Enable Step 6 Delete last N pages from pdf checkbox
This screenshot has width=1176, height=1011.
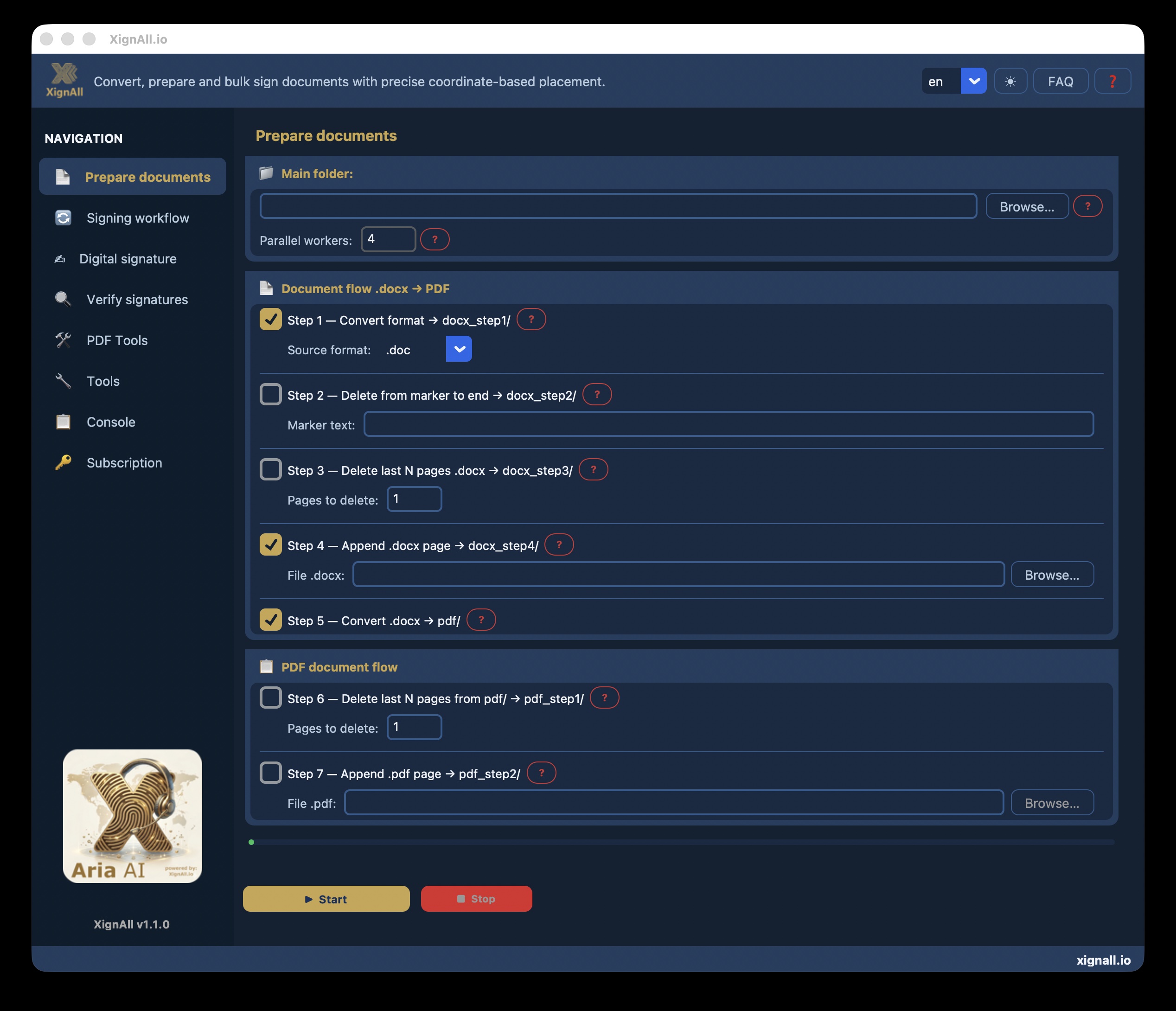pyautogui.click(x=271, y=698)
